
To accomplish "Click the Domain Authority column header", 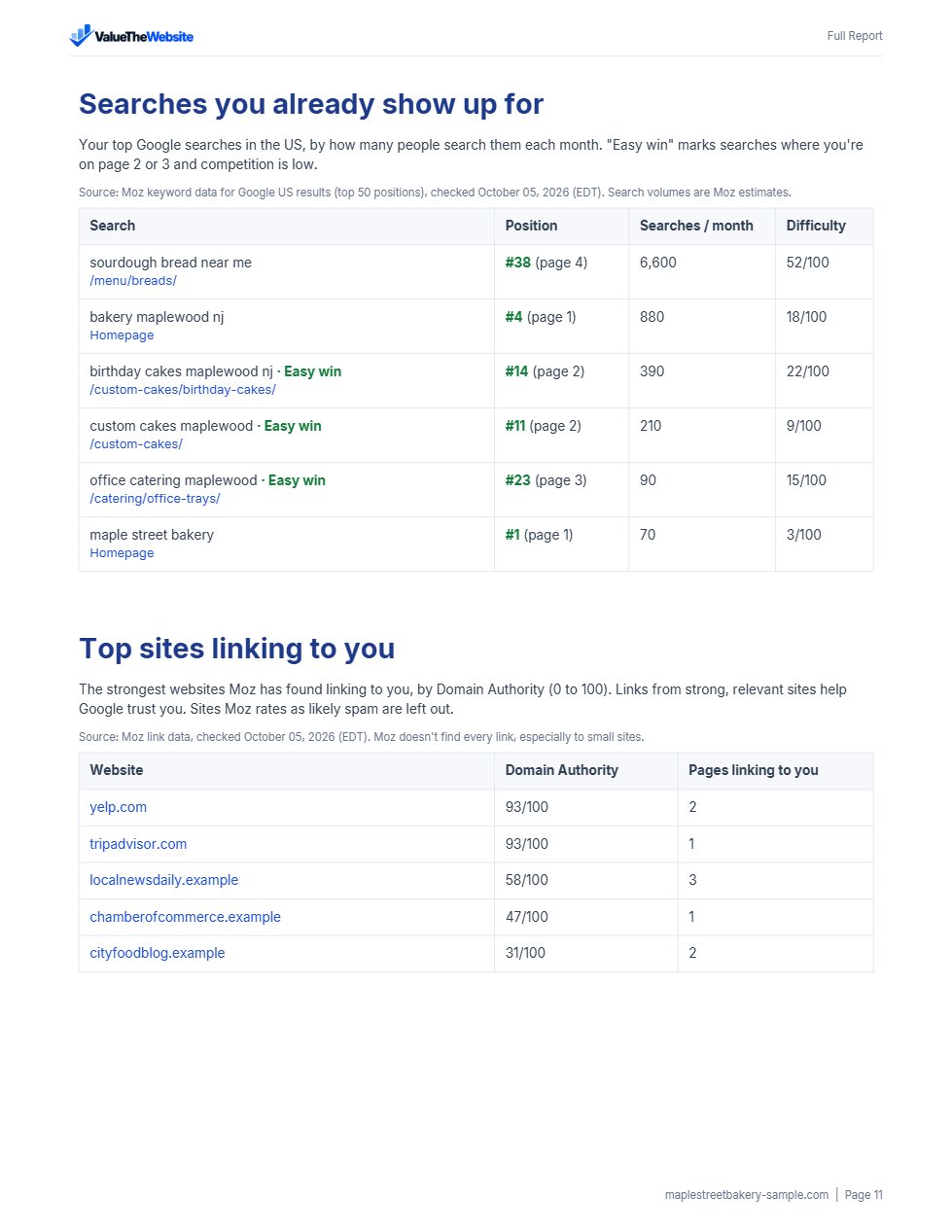I will coord(562,770).
